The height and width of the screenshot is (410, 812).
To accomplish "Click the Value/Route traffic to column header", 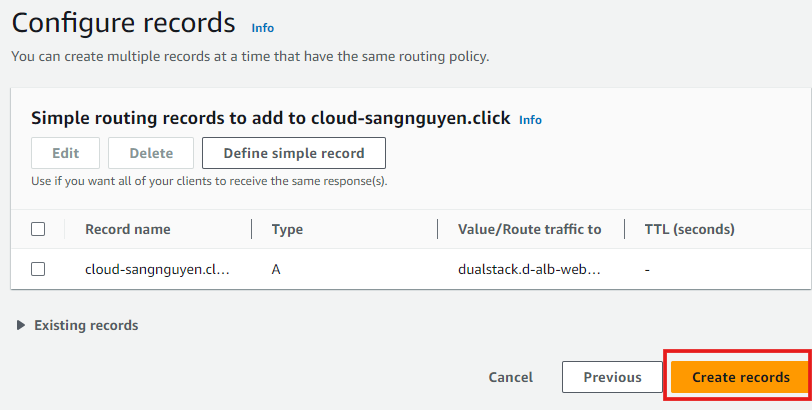I will [x=529, y=229].
